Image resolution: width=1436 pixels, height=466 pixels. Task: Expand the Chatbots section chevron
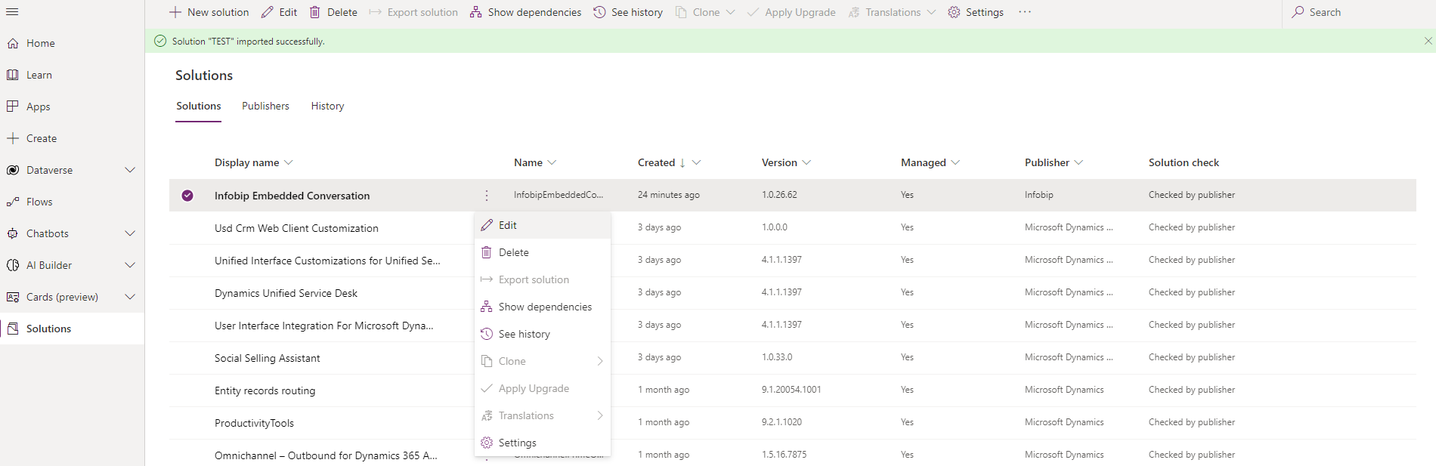129,233
